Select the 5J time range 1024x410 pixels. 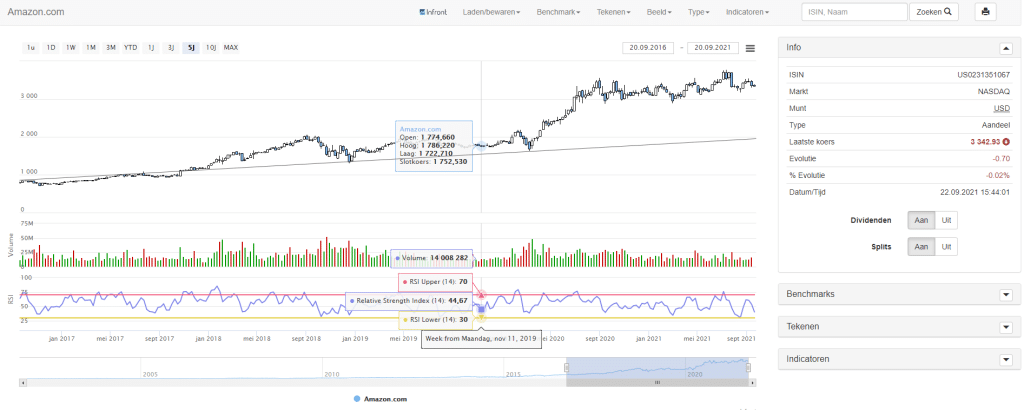[x=191, y=48]
